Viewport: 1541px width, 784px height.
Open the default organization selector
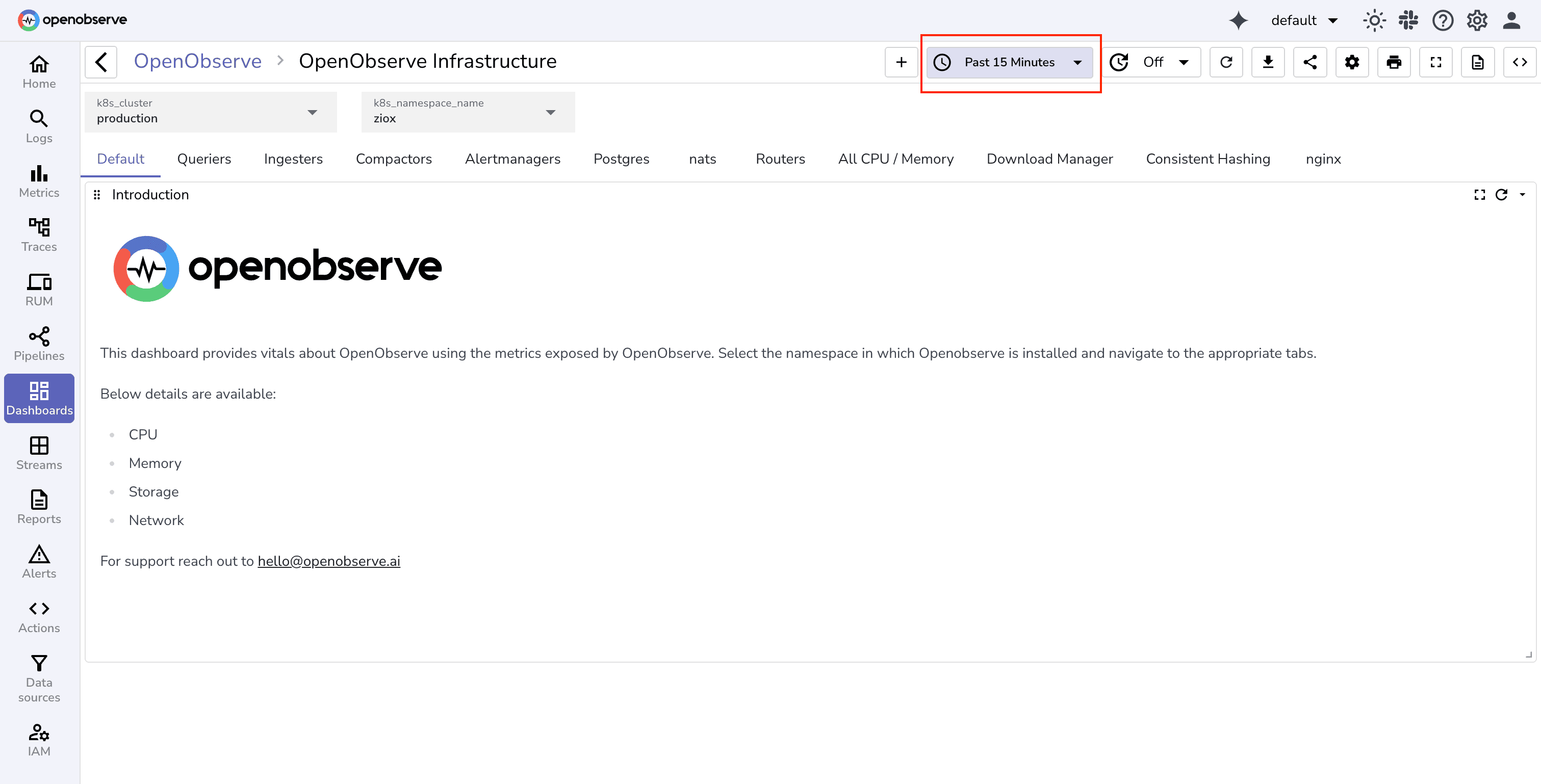click(x=1305, y=20)
